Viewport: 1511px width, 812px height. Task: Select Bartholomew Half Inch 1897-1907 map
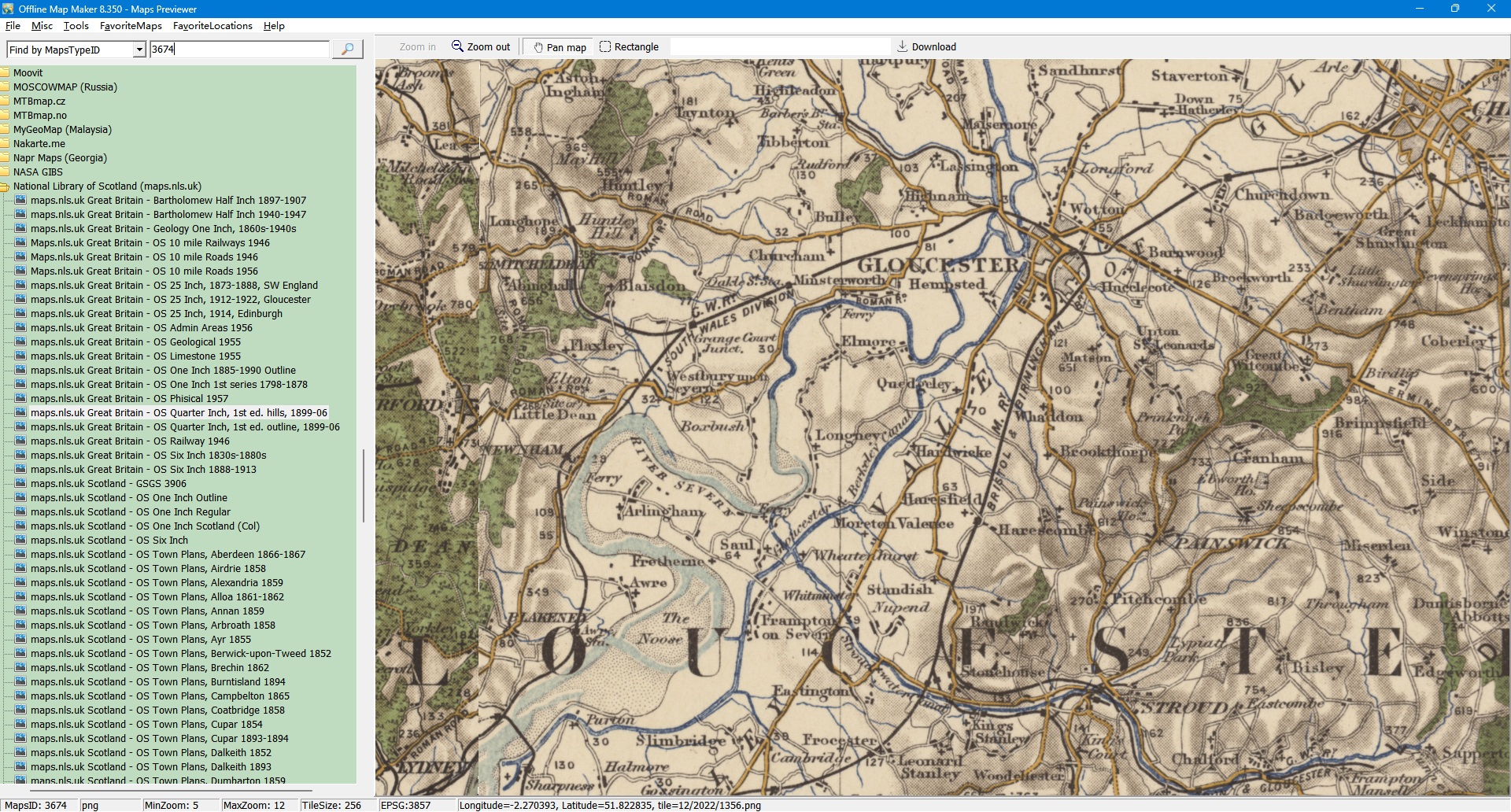click(168, 201)
